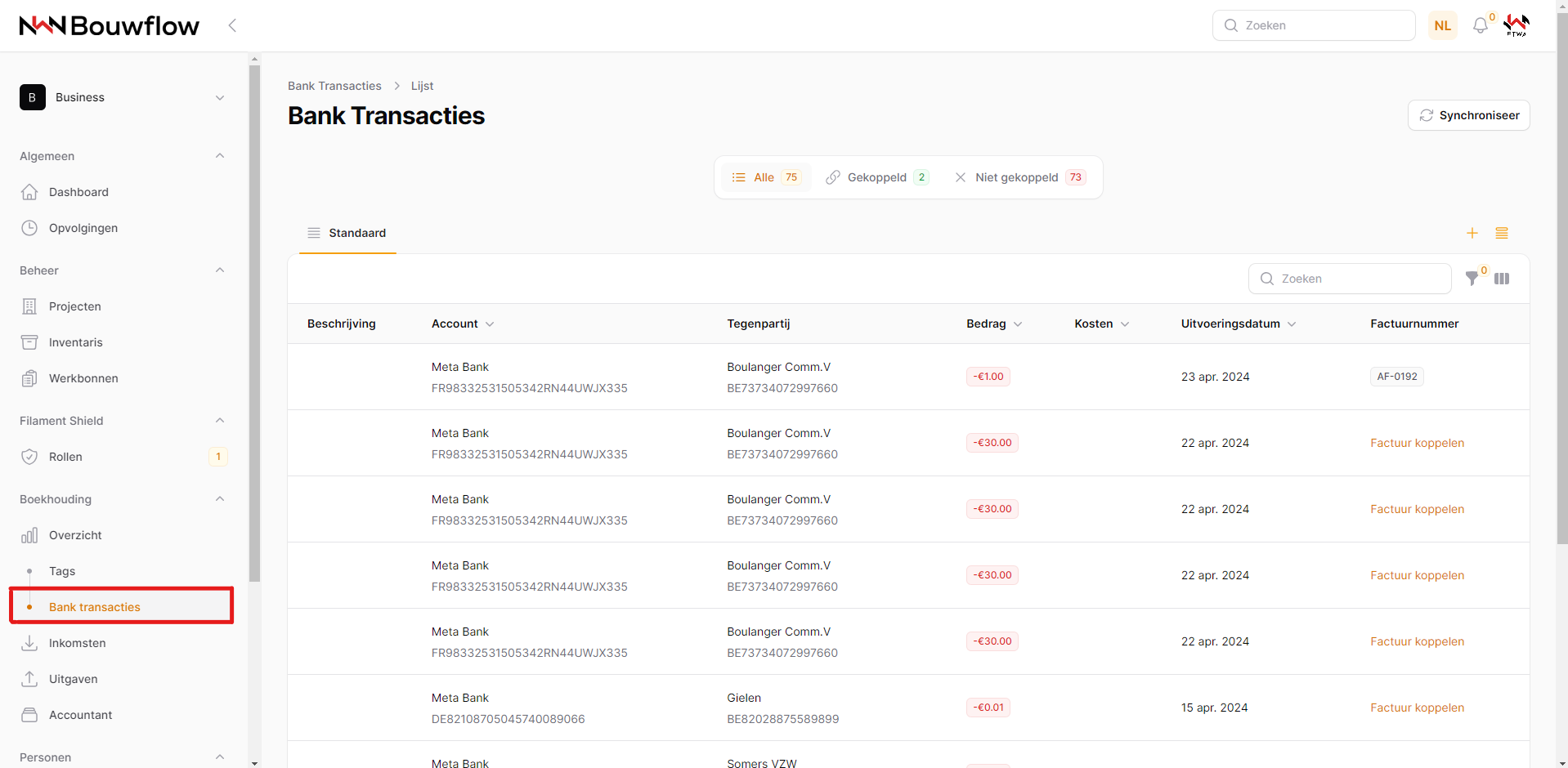Open Dashboard from the sidebar
1568x768 pixels.
(x=78, y=192)
